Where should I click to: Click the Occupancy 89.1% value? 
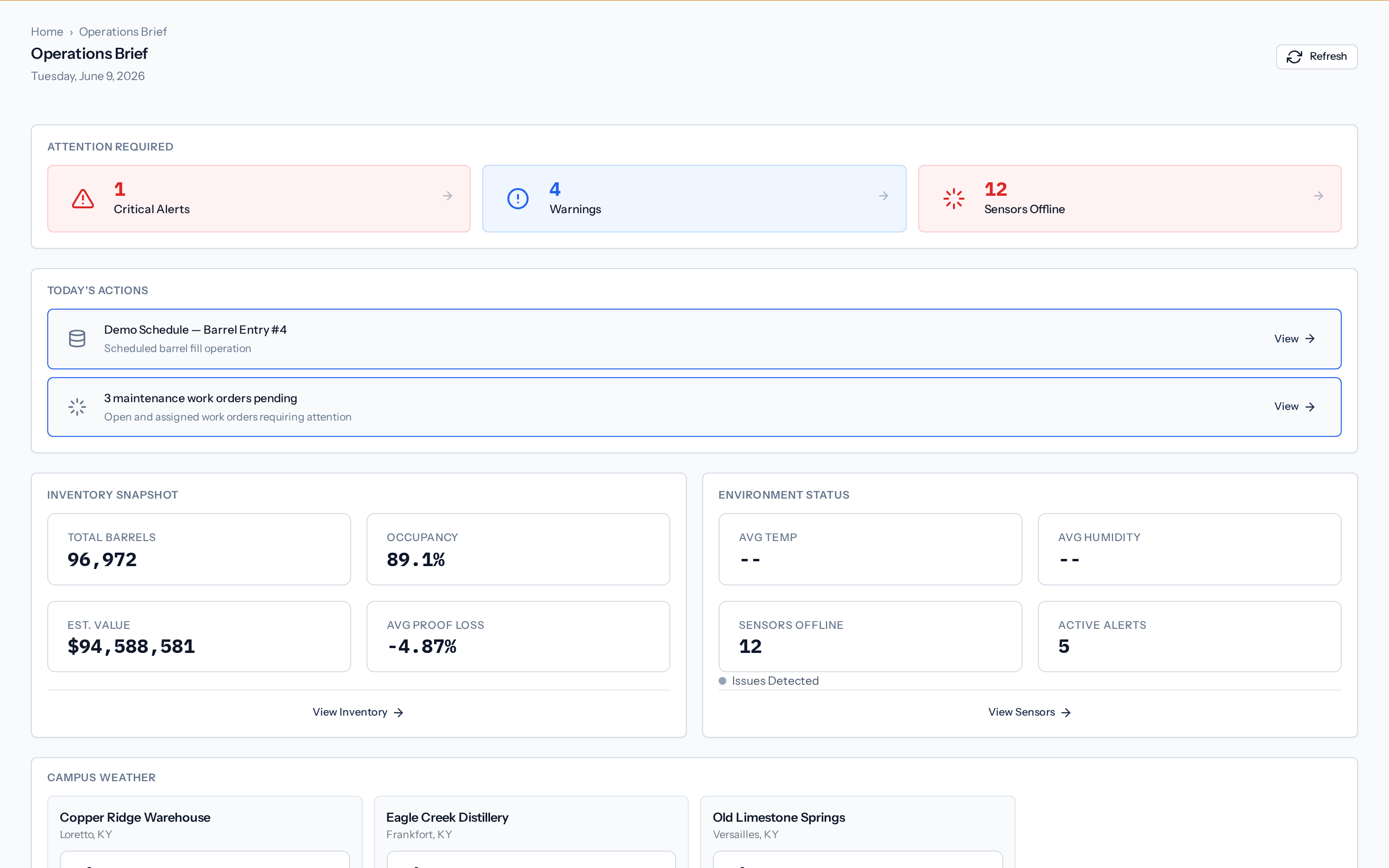416,560
